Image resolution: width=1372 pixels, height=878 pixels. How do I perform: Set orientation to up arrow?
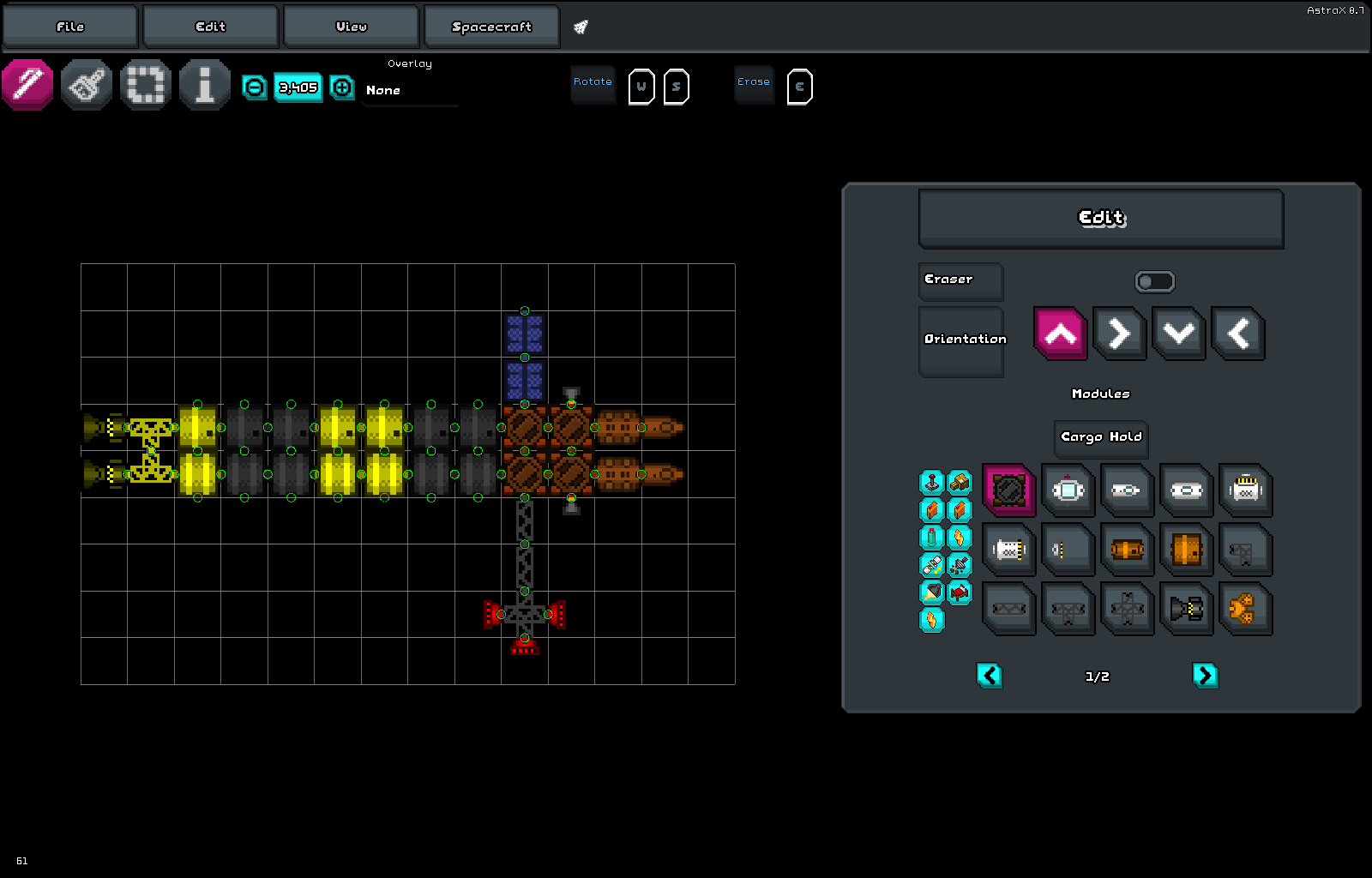coord(1061,334)
